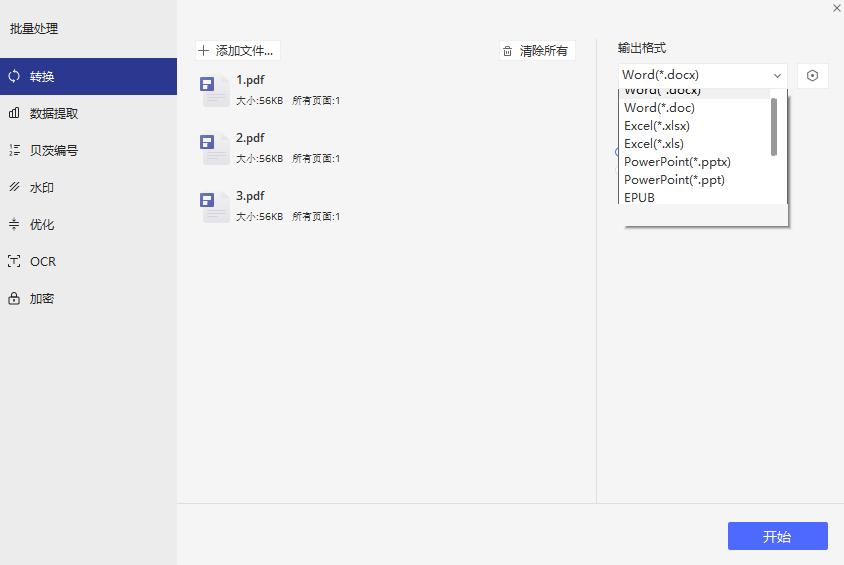Image resolution: width=844 pixels, height=565 pixels.
Task: Click the OCR scan-text icon
Action: click(14, 262)
